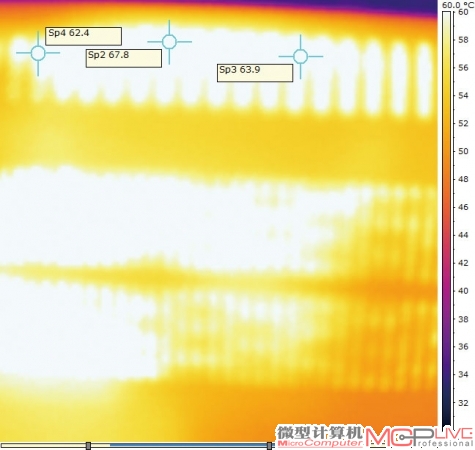Select the Sp4 crosshair spot marker
This screenshot has height=450, width=475.
tap(38, 53)
